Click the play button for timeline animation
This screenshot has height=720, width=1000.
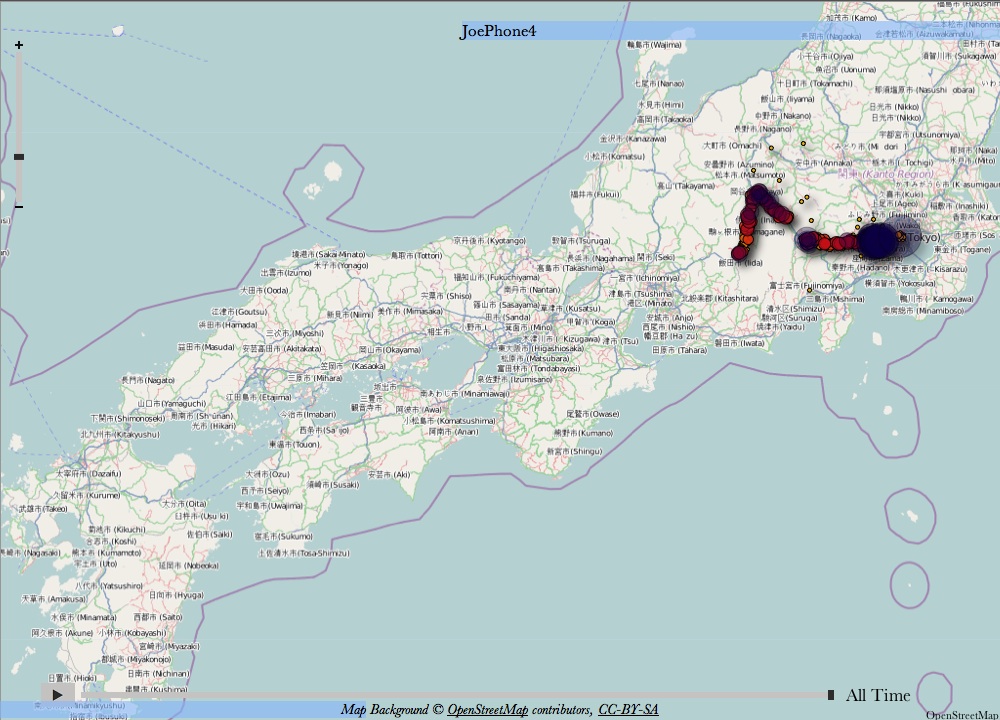(x=57, y=694)
